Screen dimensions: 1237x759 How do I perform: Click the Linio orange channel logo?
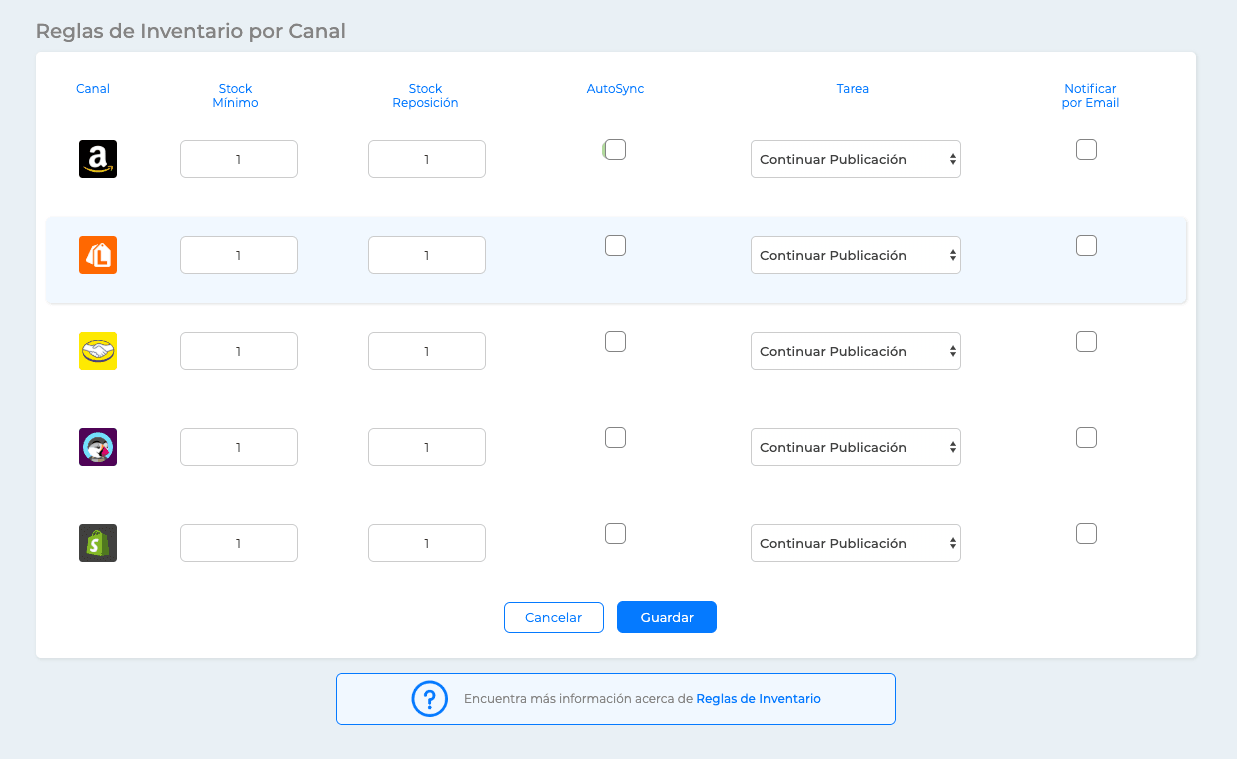[x=98, y=255]
